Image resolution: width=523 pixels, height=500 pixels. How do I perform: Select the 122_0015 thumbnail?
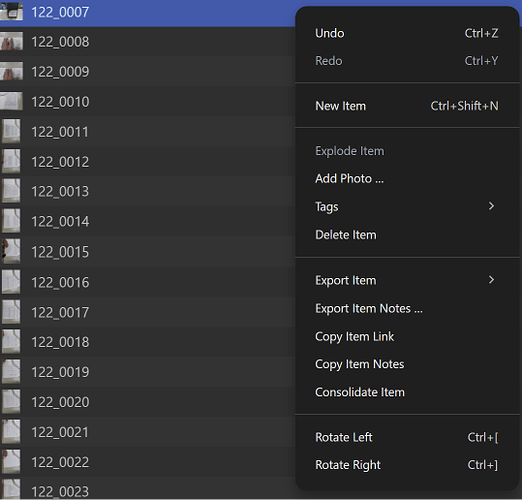(11, 251)
